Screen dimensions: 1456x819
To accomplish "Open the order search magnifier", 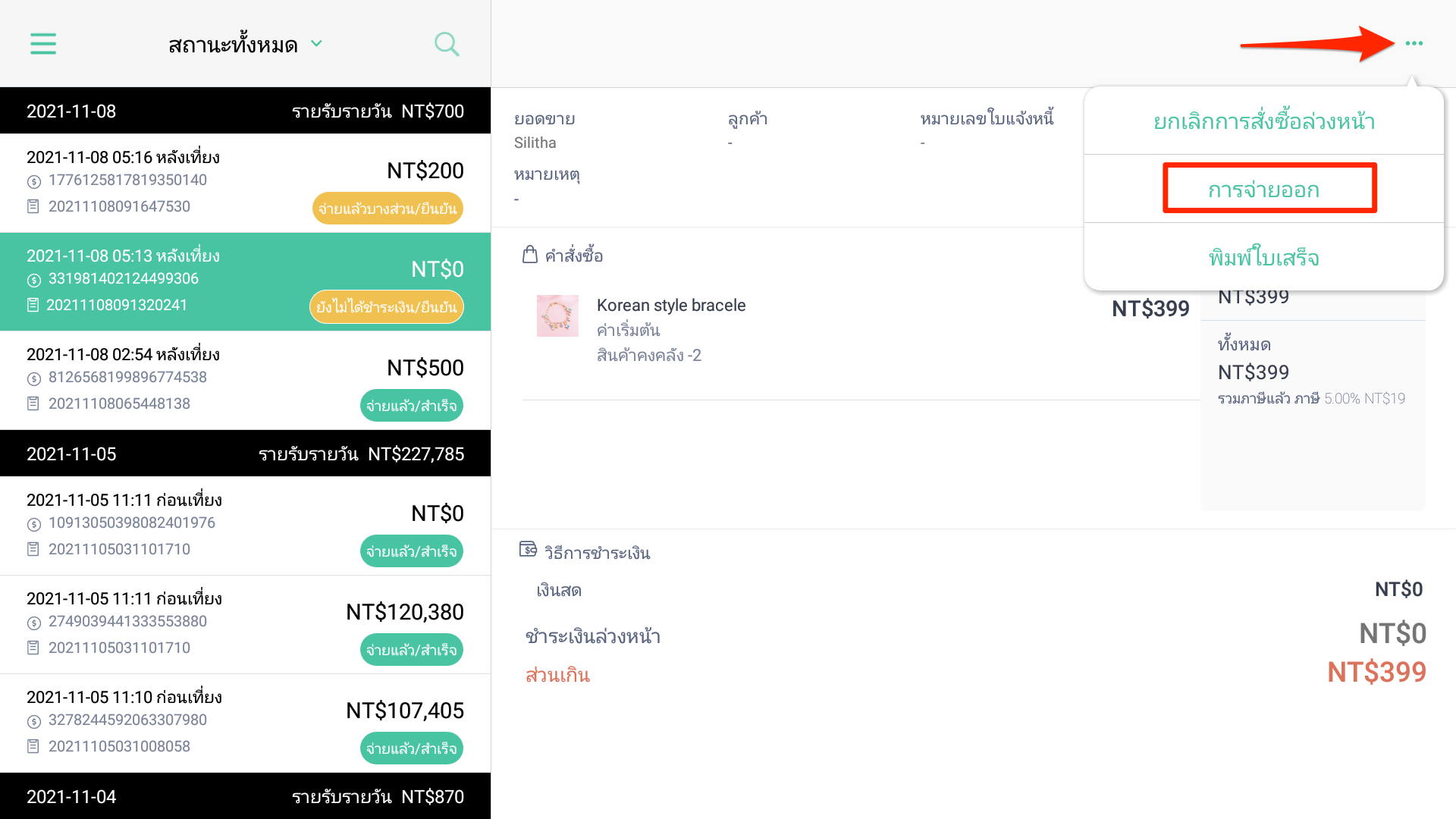I will 447,44.
